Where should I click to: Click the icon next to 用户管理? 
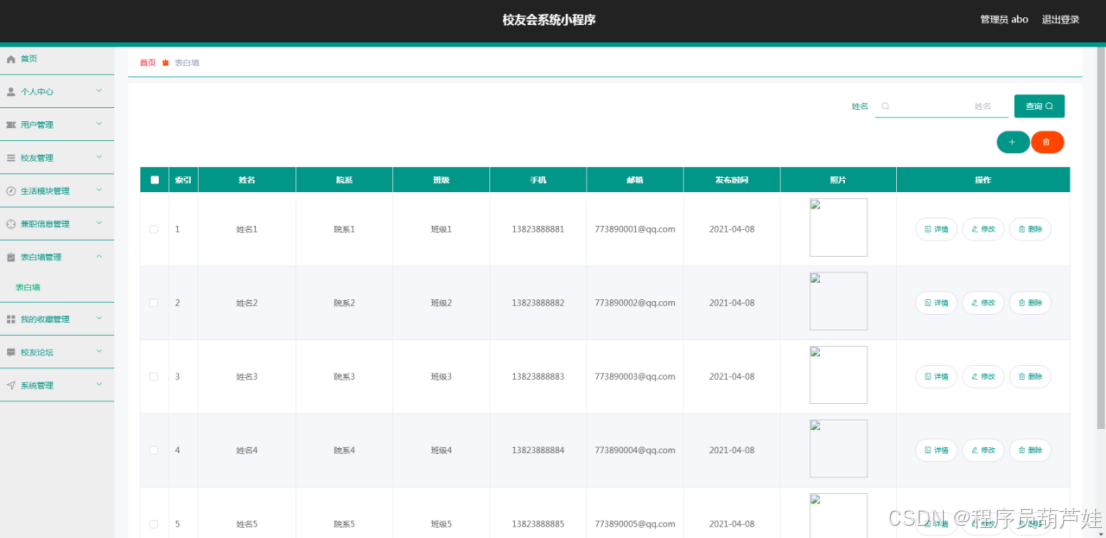coord(11,125)
